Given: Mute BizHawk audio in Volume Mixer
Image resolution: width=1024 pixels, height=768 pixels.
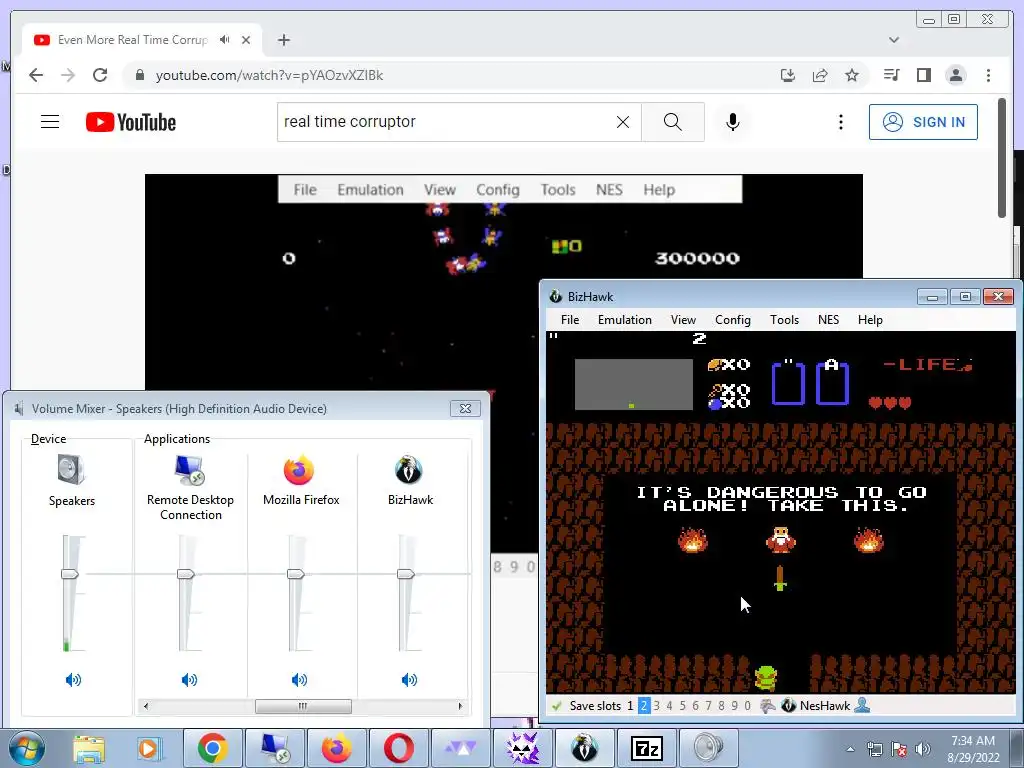Looking at the screenshot, I should click(409, 680).
